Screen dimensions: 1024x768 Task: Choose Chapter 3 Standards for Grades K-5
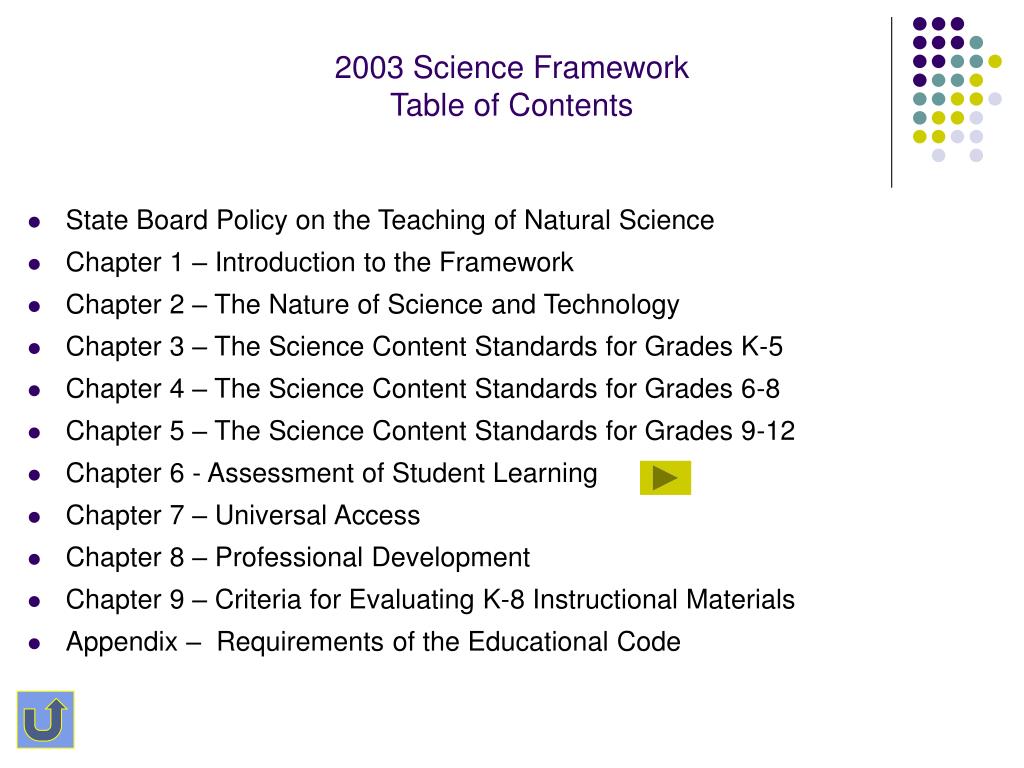click(x=424, y=347)
